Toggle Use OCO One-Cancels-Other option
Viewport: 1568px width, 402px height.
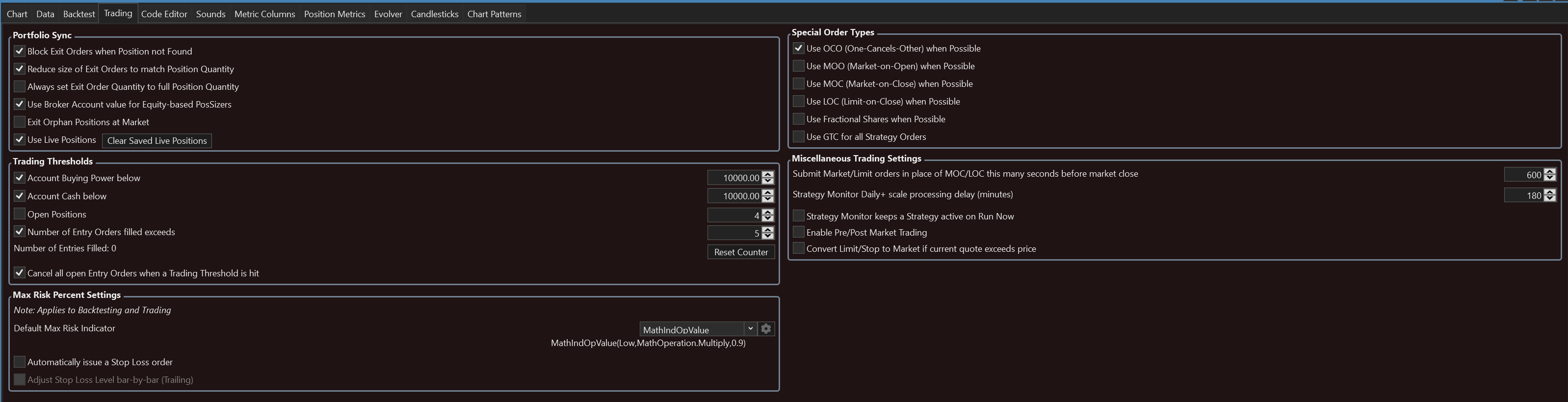click(x=799, y=48)
